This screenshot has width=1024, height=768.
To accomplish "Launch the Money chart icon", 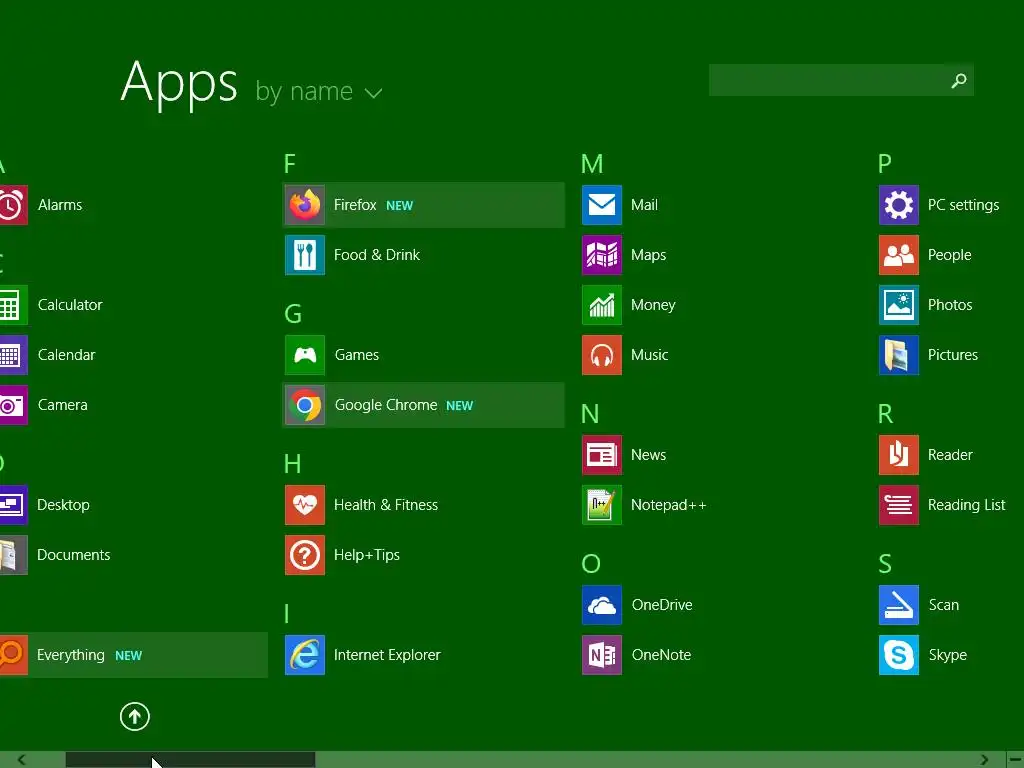I will coord(602,305).
